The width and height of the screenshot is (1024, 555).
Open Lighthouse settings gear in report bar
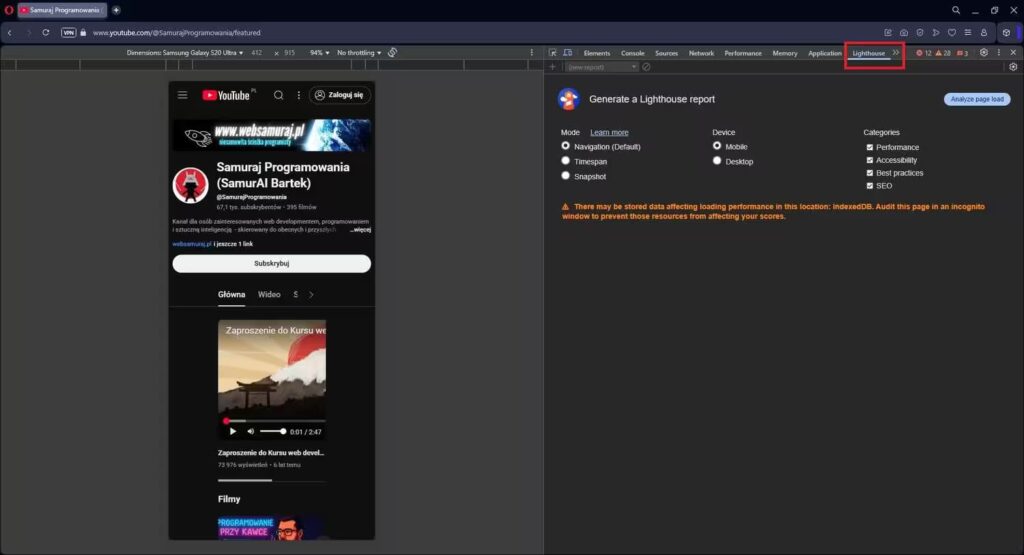pyautogui.click(x=1013, y=67)
